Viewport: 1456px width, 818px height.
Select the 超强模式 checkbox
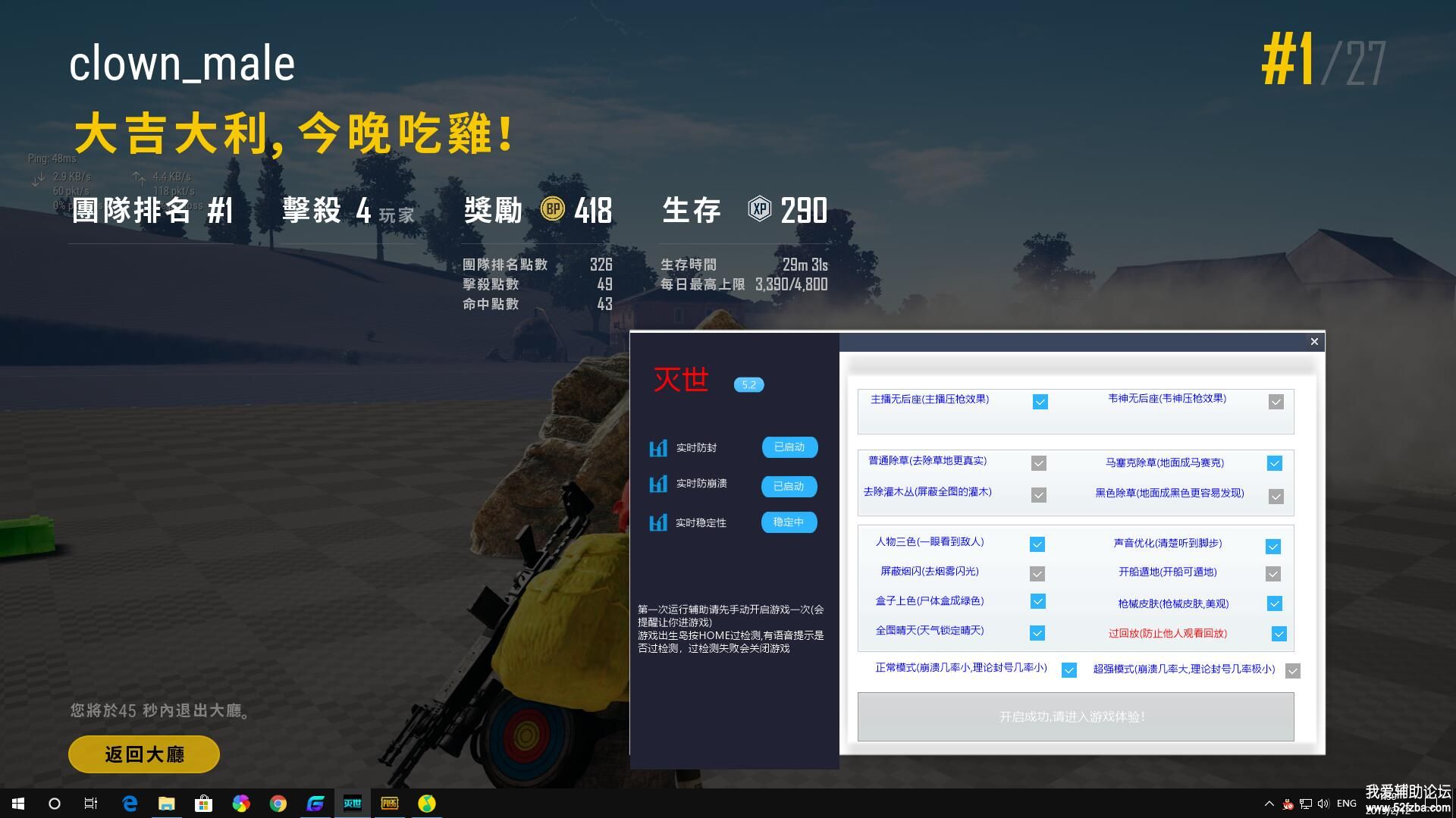1293,671
